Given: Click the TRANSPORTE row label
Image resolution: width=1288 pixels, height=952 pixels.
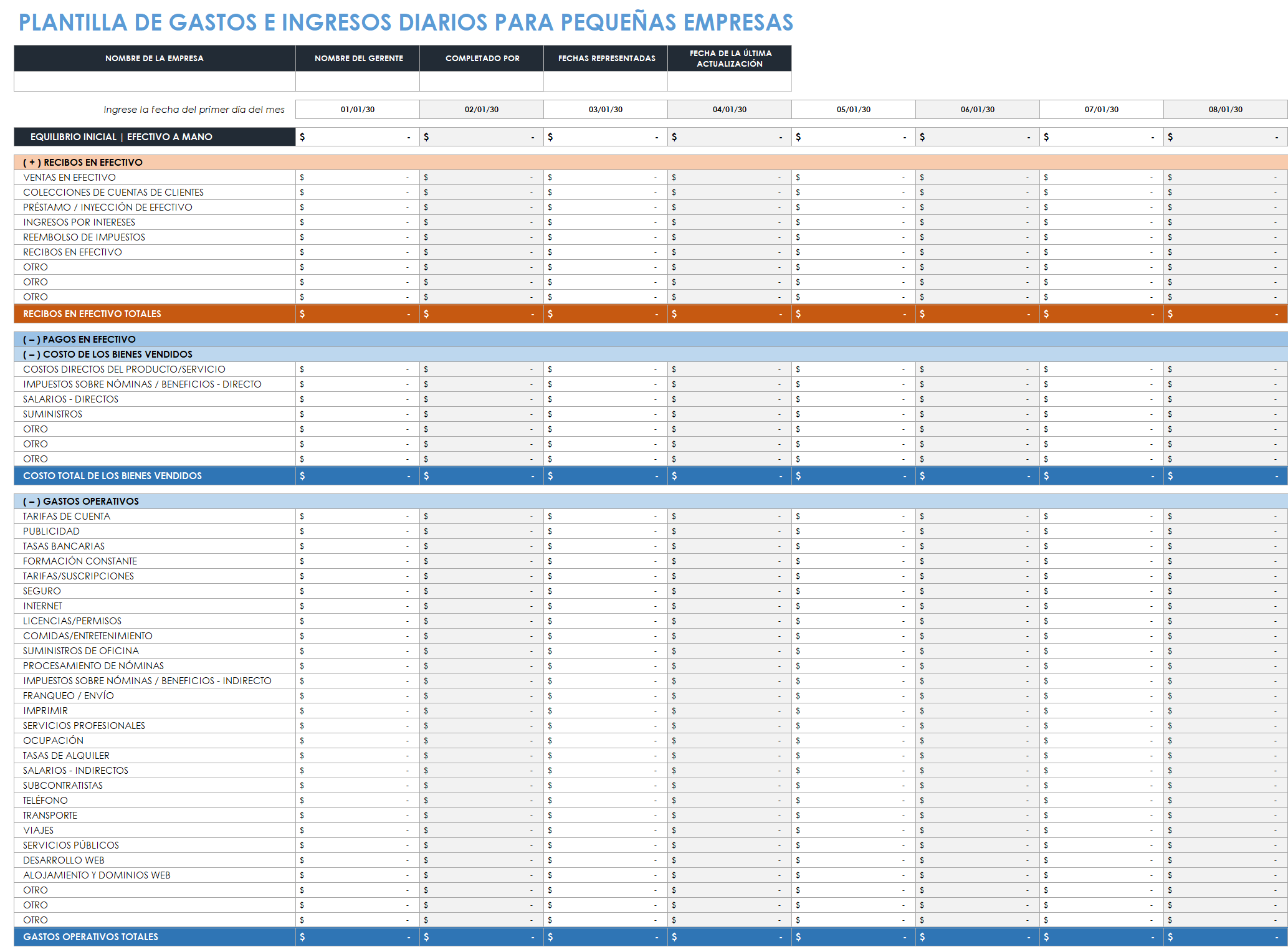Looking at the screenshot, I should (x=50, y=816).
